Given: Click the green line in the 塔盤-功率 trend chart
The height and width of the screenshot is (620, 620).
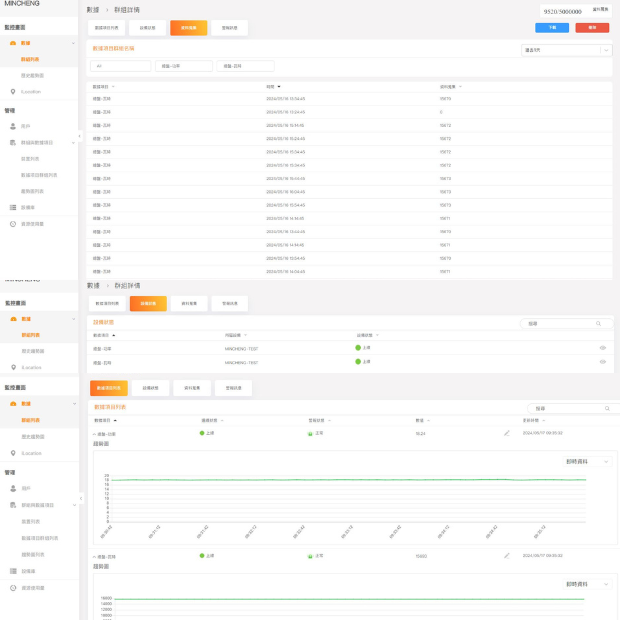Looking at the screenshot, I should (348, 480).
